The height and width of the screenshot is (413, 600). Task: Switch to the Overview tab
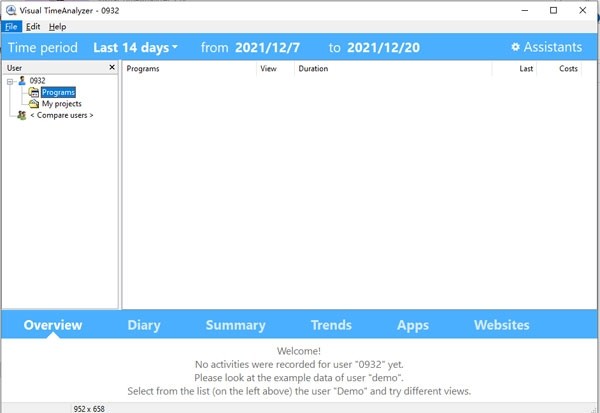coord(53,325)
